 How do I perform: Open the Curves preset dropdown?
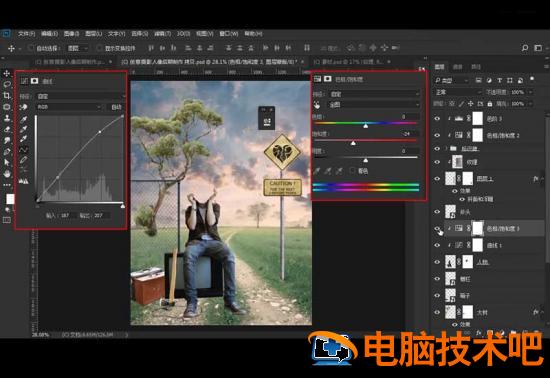(x=81, y=96)
